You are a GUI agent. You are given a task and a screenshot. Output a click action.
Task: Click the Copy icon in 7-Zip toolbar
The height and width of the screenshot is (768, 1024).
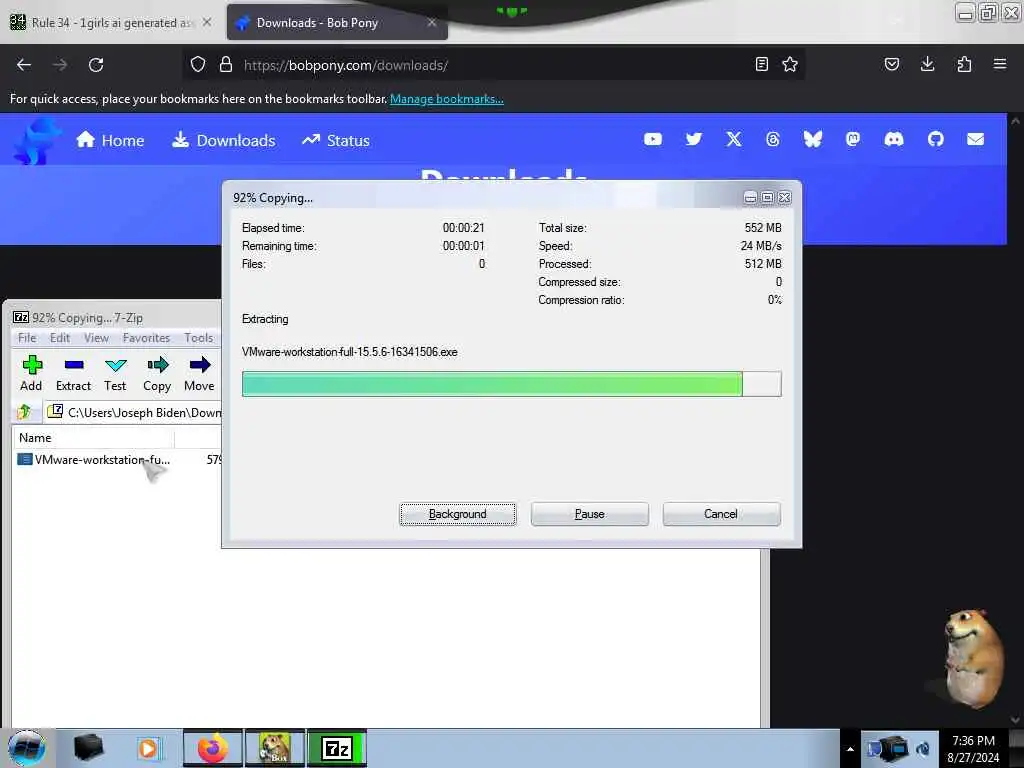click(157, 373)
